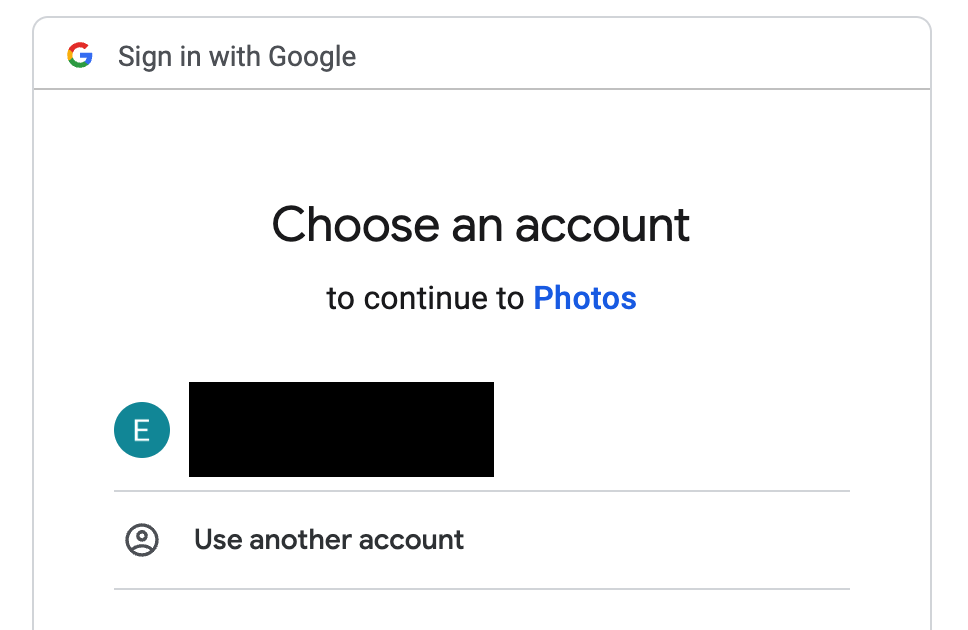This screenshot has height=630, width=968.
Task: Click the word account in main heading
Action: tap(603, 225)
